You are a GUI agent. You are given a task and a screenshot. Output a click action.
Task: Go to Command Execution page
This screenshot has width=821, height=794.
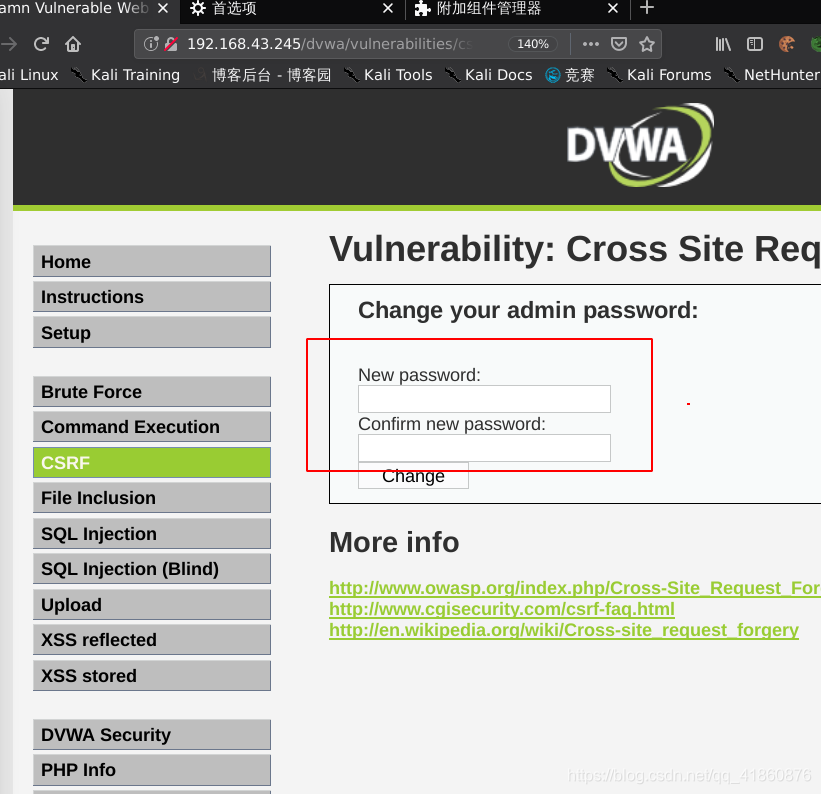[x=152, y=427]
